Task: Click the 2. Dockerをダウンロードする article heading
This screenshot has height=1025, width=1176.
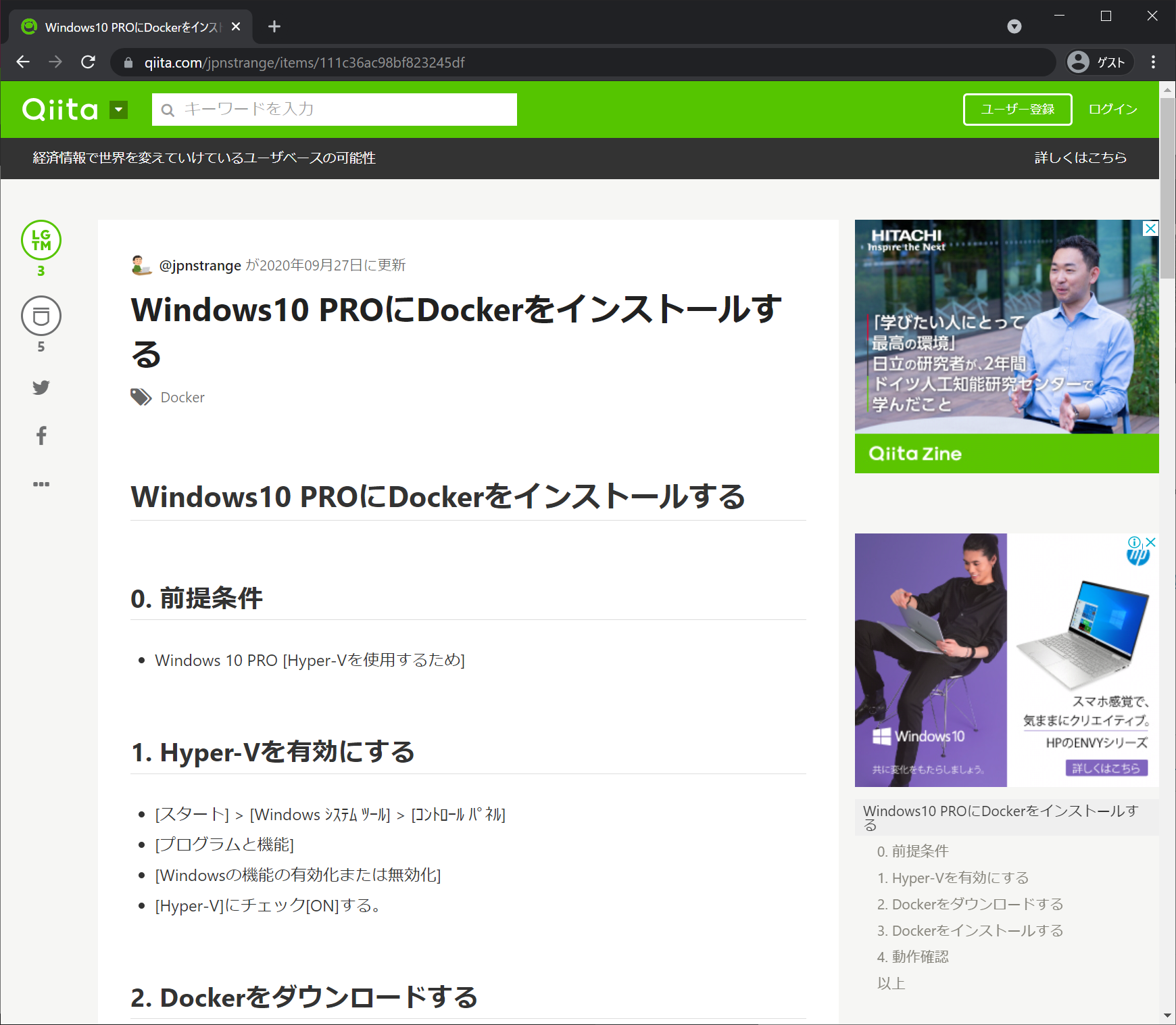Action: (x=304, y=997)
